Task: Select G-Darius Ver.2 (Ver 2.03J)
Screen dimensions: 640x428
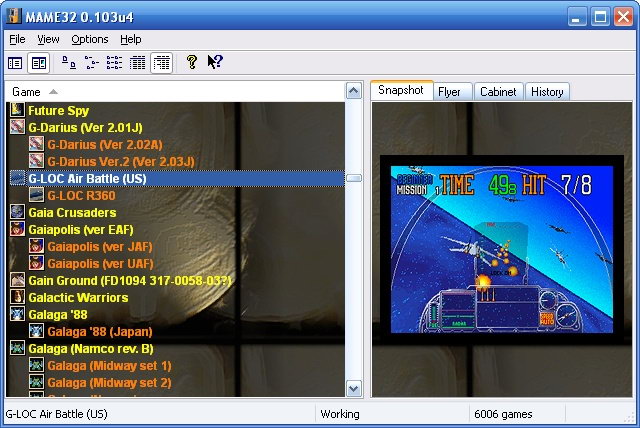Action: point(121,162)
